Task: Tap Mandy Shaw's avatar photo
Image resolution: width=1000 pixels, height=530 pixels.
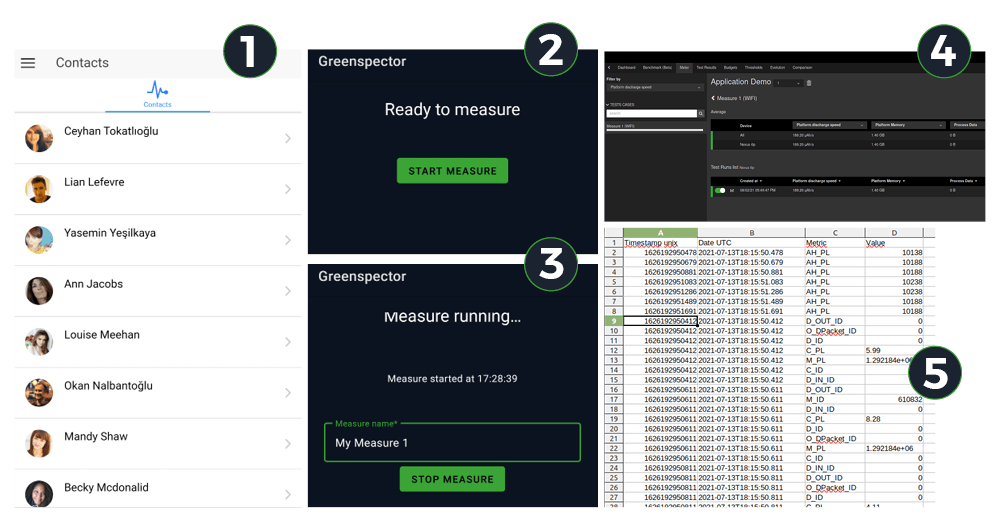Action: tap(39, 444)
